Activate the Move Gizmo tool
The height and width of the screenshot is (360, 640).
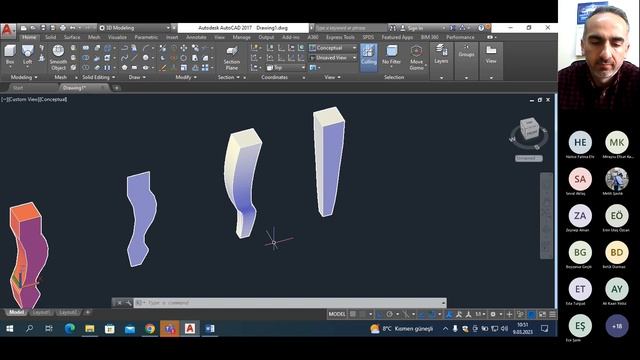416,58
